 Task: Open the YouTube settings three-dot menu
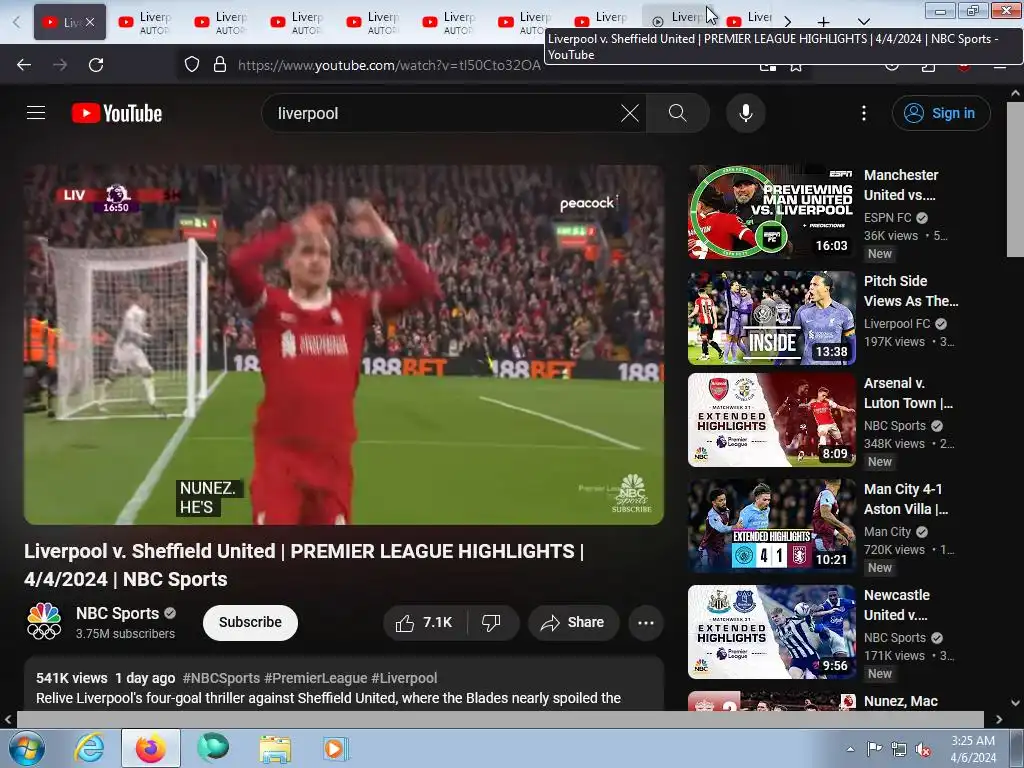point(863,113)
